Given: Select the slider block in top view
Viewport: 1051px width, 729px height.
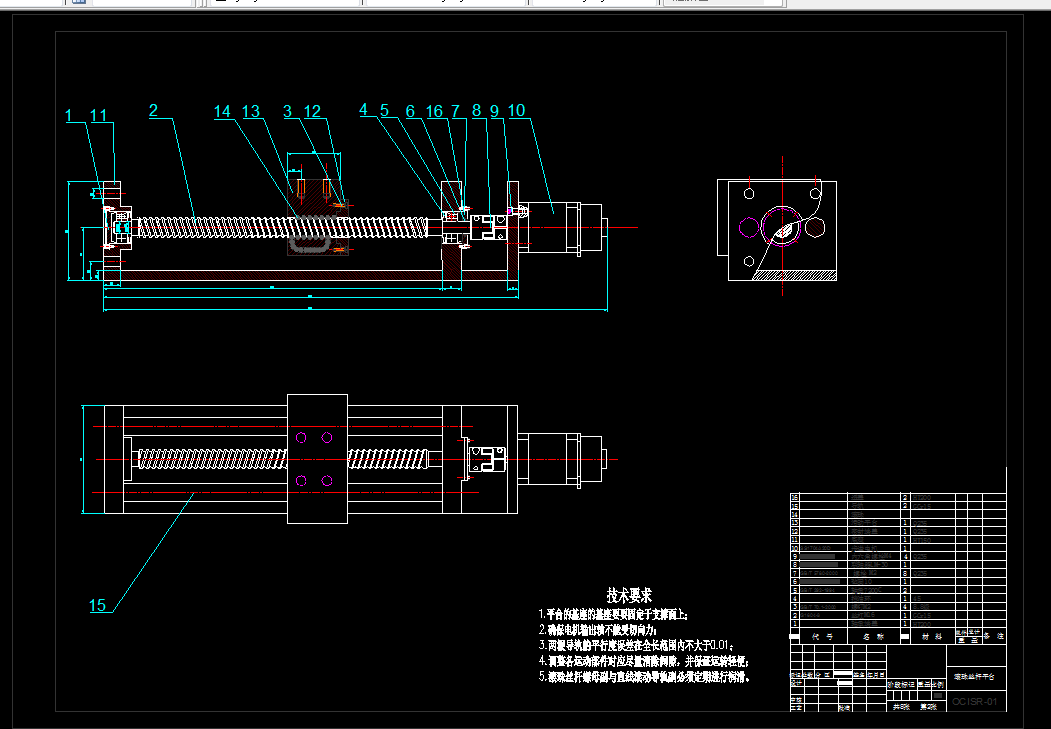Looking at the screenshot, I should pos(317,459).
